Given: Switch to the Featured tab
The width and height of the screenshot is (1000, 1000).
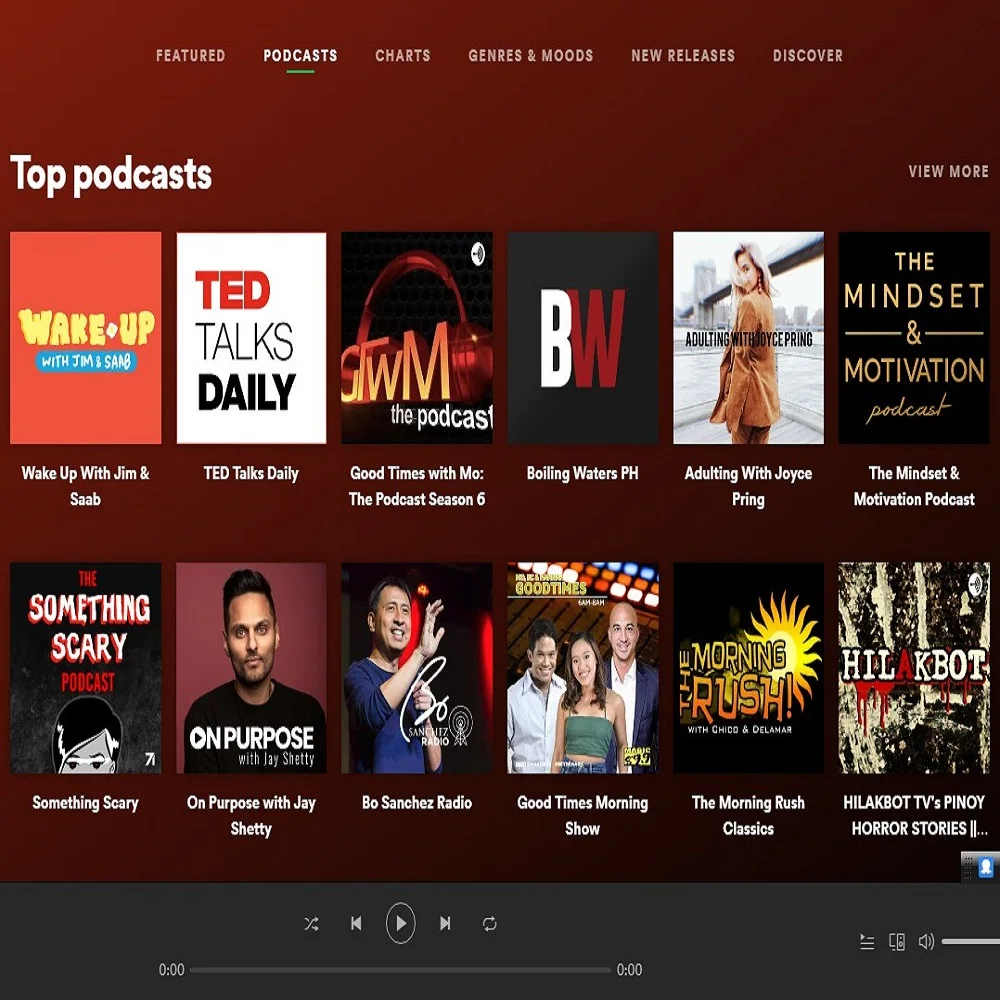Looking at the screenshot, I should pyautogui.click(x=191, y=55).
